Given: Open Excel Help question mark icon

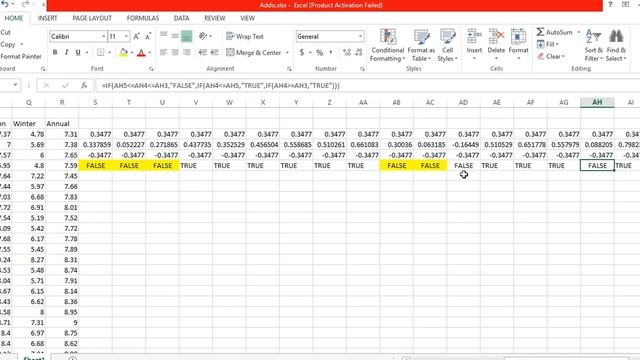Looking at the screenshot, I should (x=610, y=4).
